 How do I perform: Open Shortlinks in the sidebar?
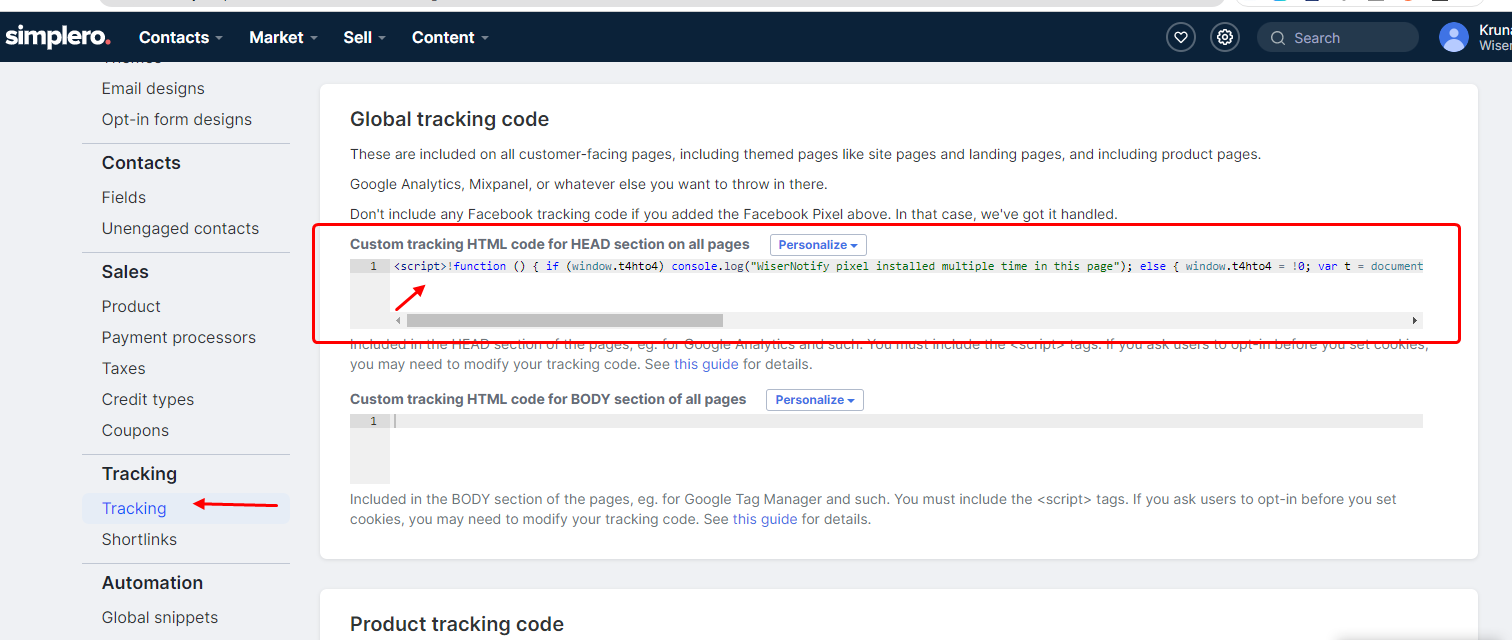[x=139, y=539]
